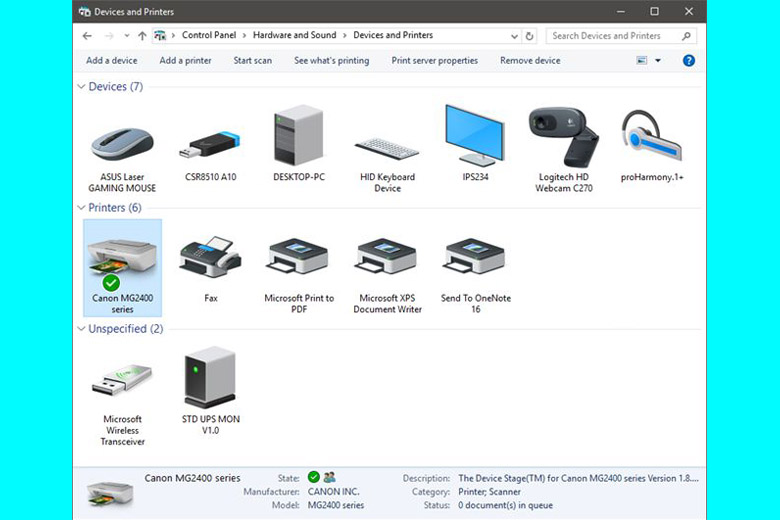Expand the chevron after Control Panel breadcrumb
The width and height of the screenshot is (780, 520).
(x=244, y=35)
